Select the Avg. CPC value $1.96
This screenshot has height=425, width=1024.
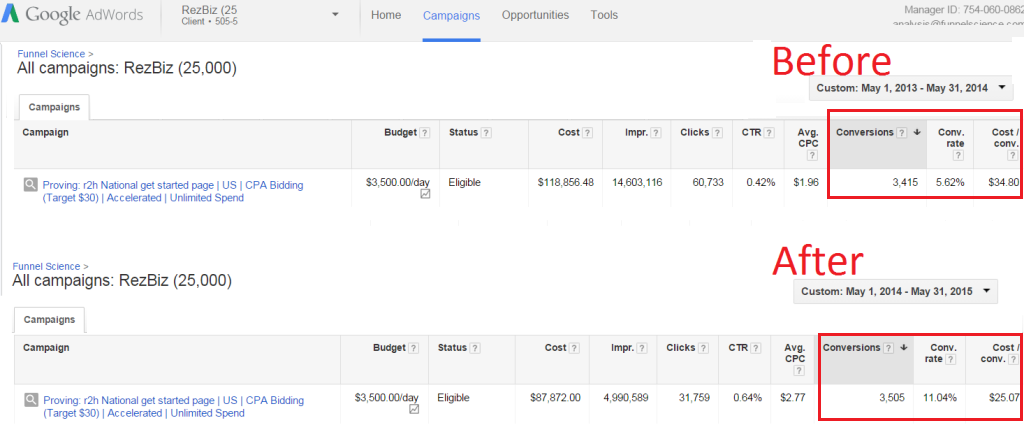805,183
